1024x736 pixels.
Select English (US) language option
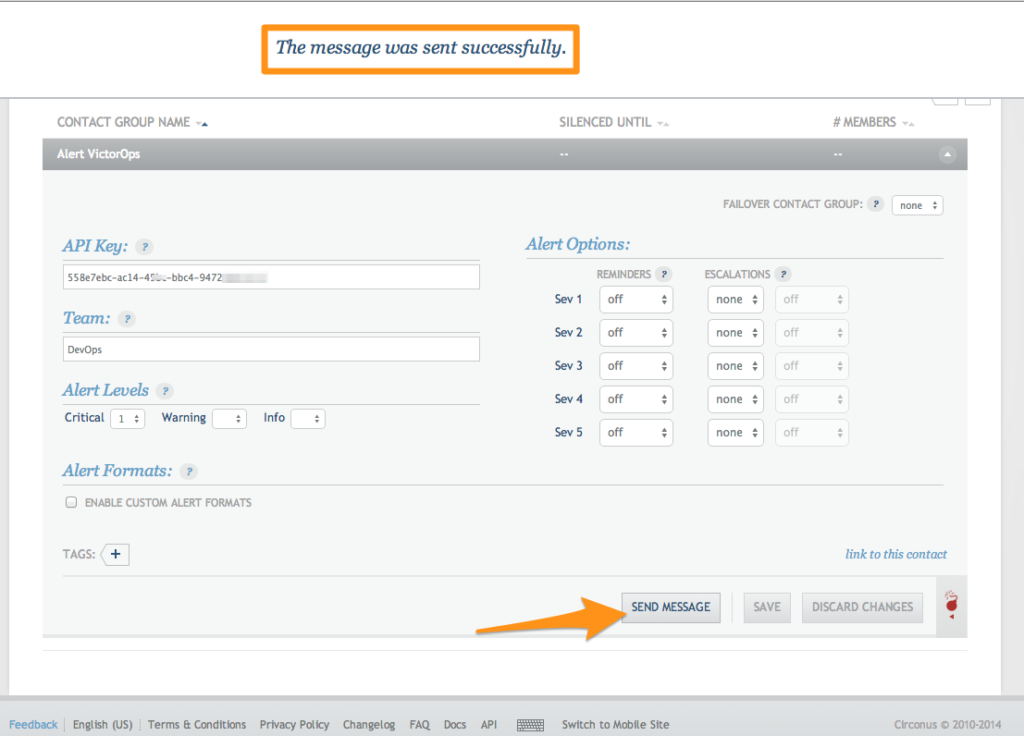[x=102, y=724]
